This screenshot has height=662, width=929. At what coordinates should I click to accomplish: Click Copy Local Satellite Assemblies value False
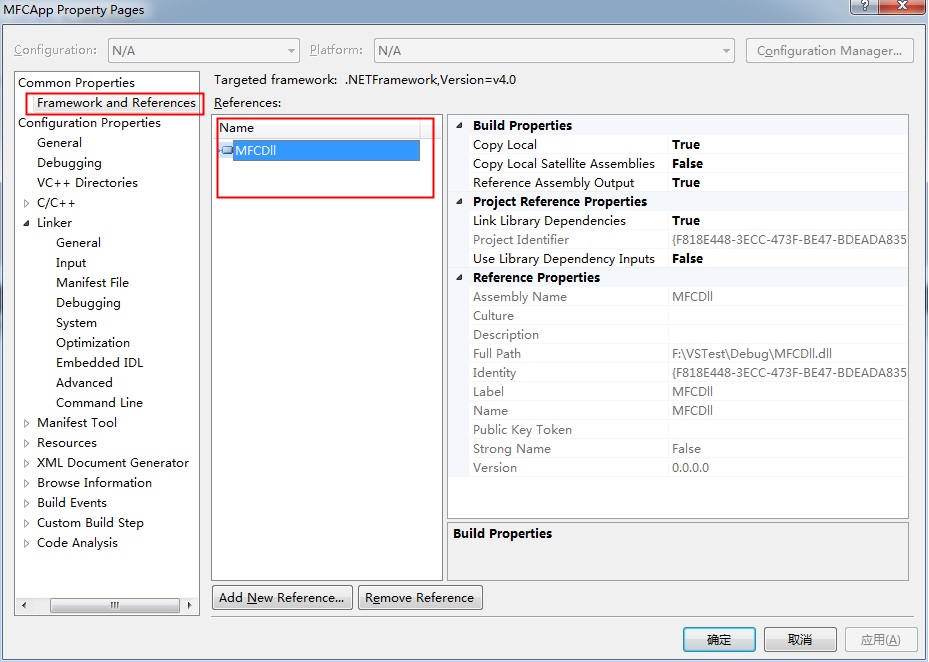pos(687,164)
